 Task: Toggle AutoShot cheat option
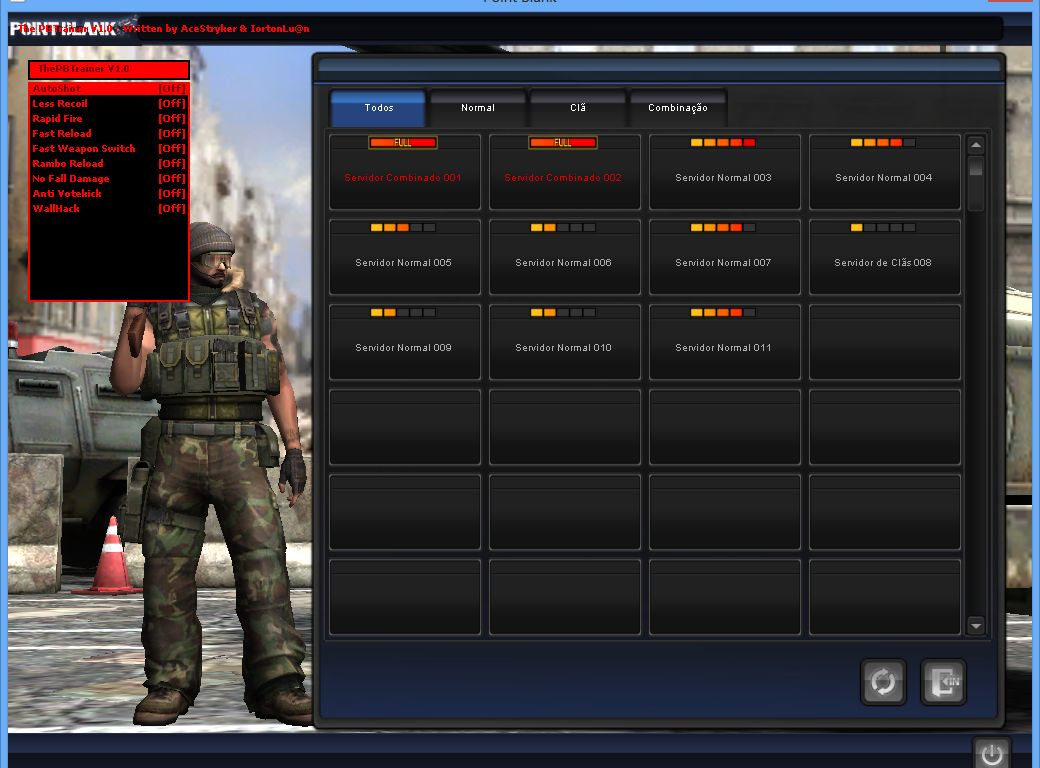point(109,88)
